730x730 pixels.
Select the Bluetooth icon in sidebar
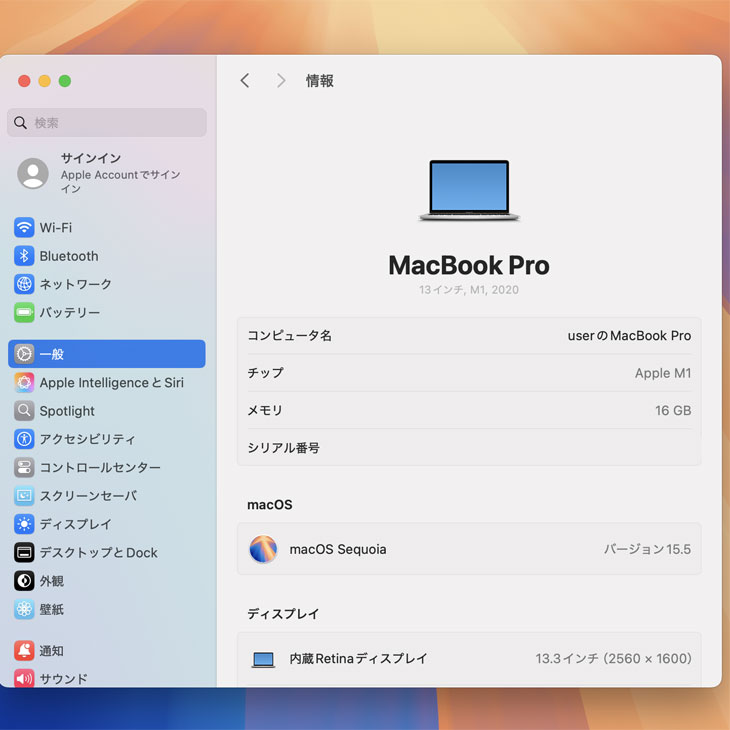tap(24, 256)
